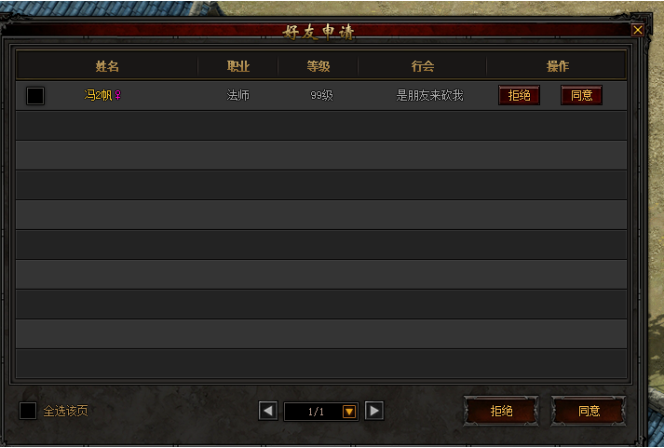
Task: Select the 等级 column header
Action: 318,66
